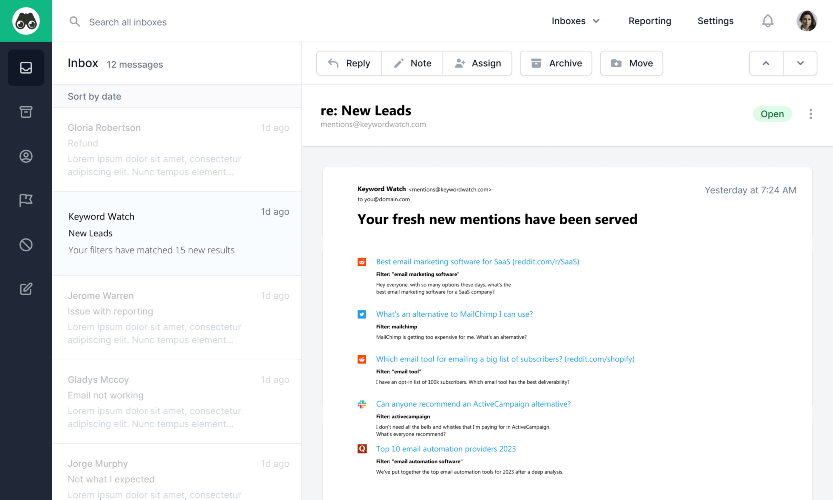Image resolution: width=833 pixels, height=500 pixels.
Task: Open notifications bell icon
Action: pyautogui.click(x=768, y=21)
